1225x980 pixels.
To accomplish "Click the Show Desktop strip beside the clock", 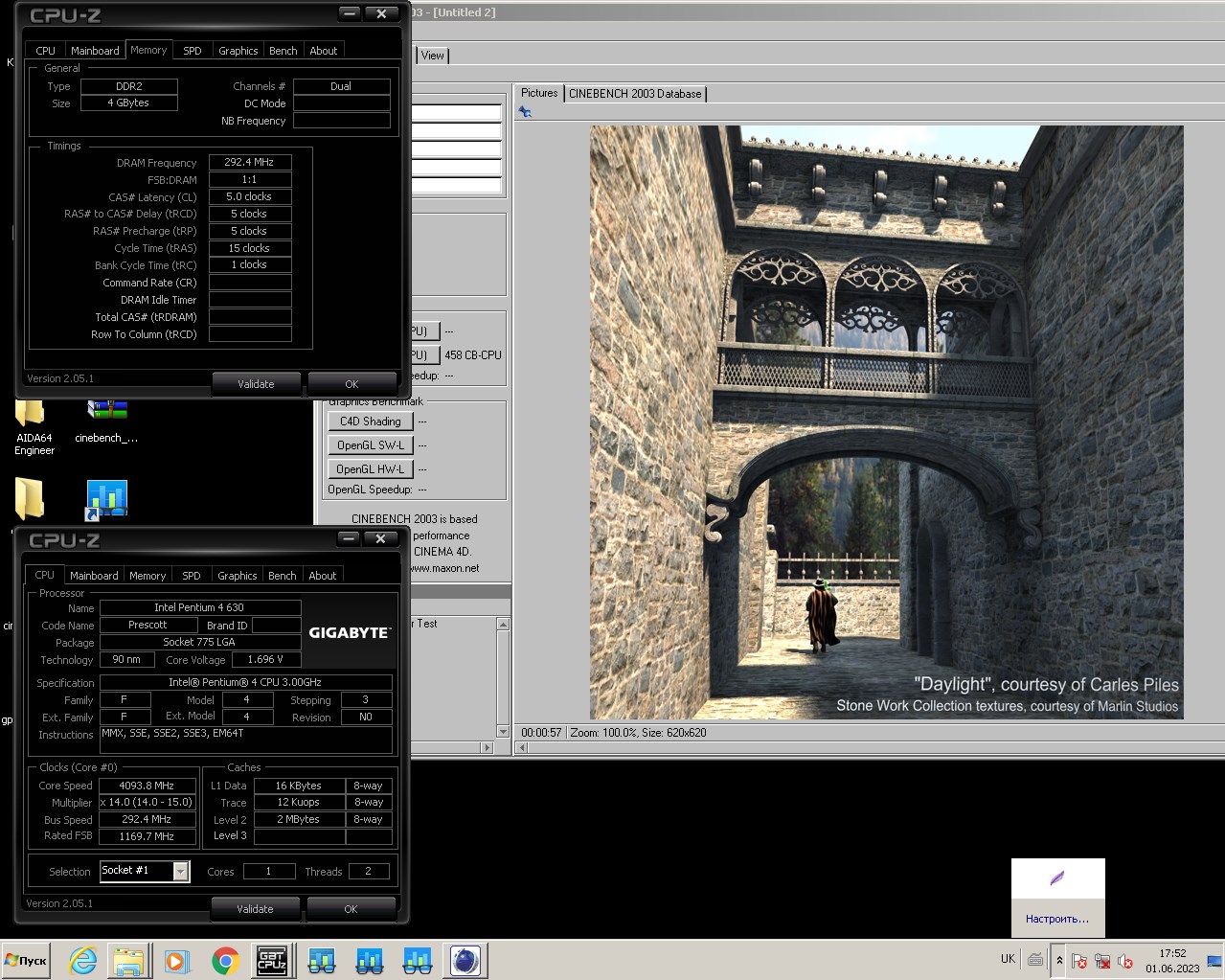I will point(1216,960).
